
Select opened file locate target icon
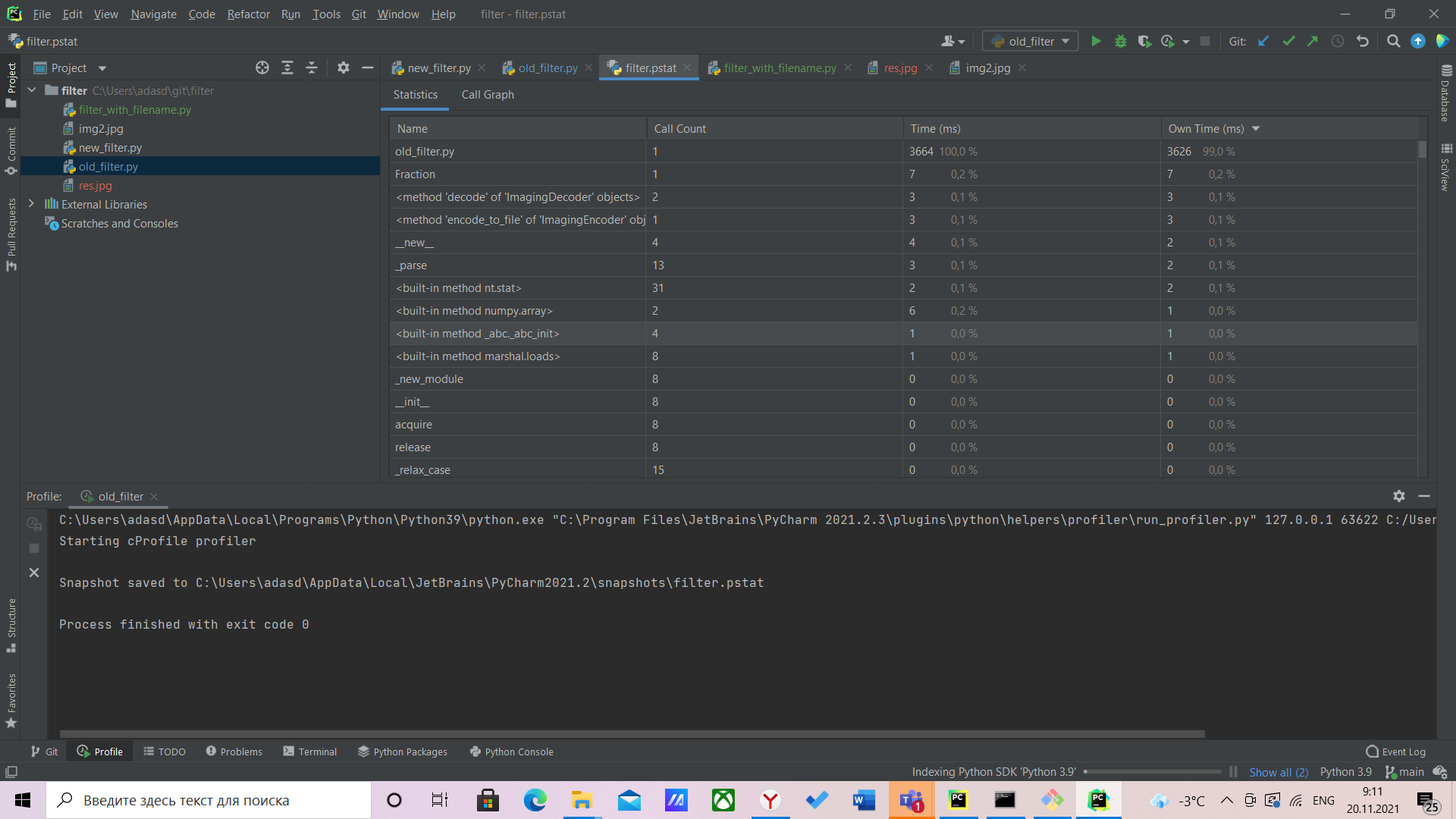262,67
